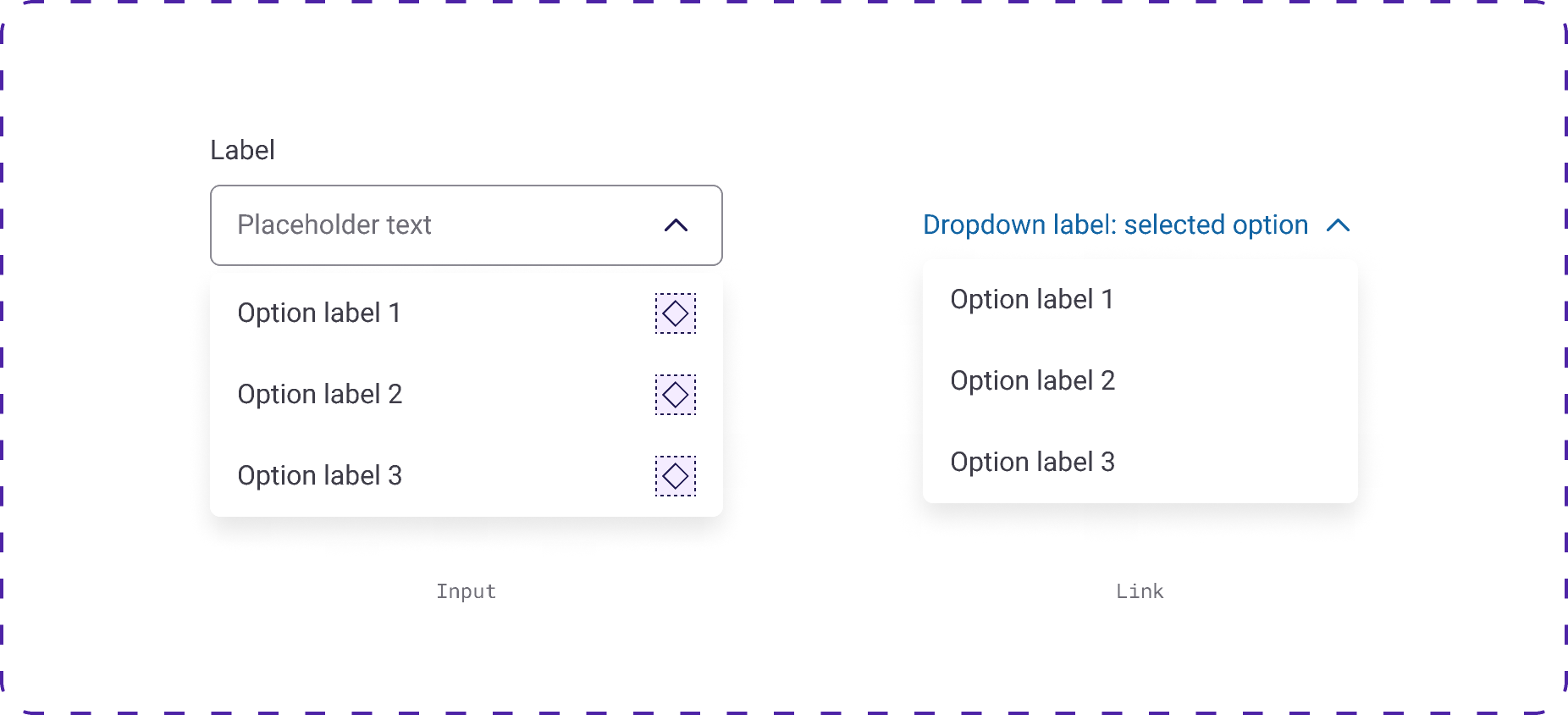Select Option label 2 in the Link dropdown
This screenshot has height=715, width=1568.
pos(1033,380)
